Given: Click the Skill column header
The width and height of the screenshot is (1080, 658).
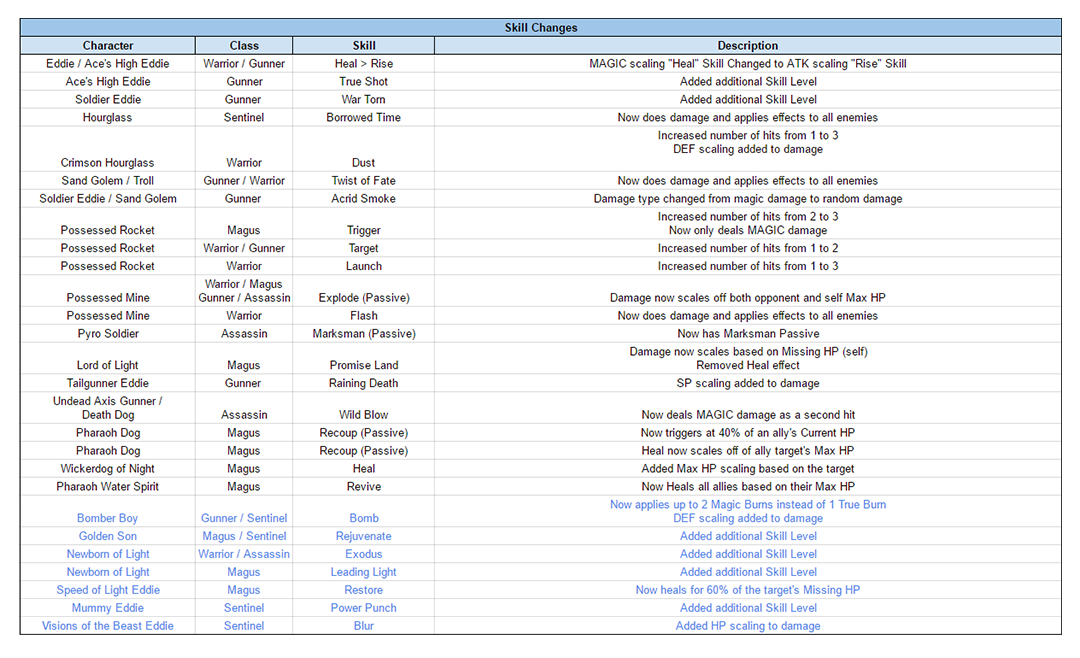Looking at the screenshot, I should point(364,46).
